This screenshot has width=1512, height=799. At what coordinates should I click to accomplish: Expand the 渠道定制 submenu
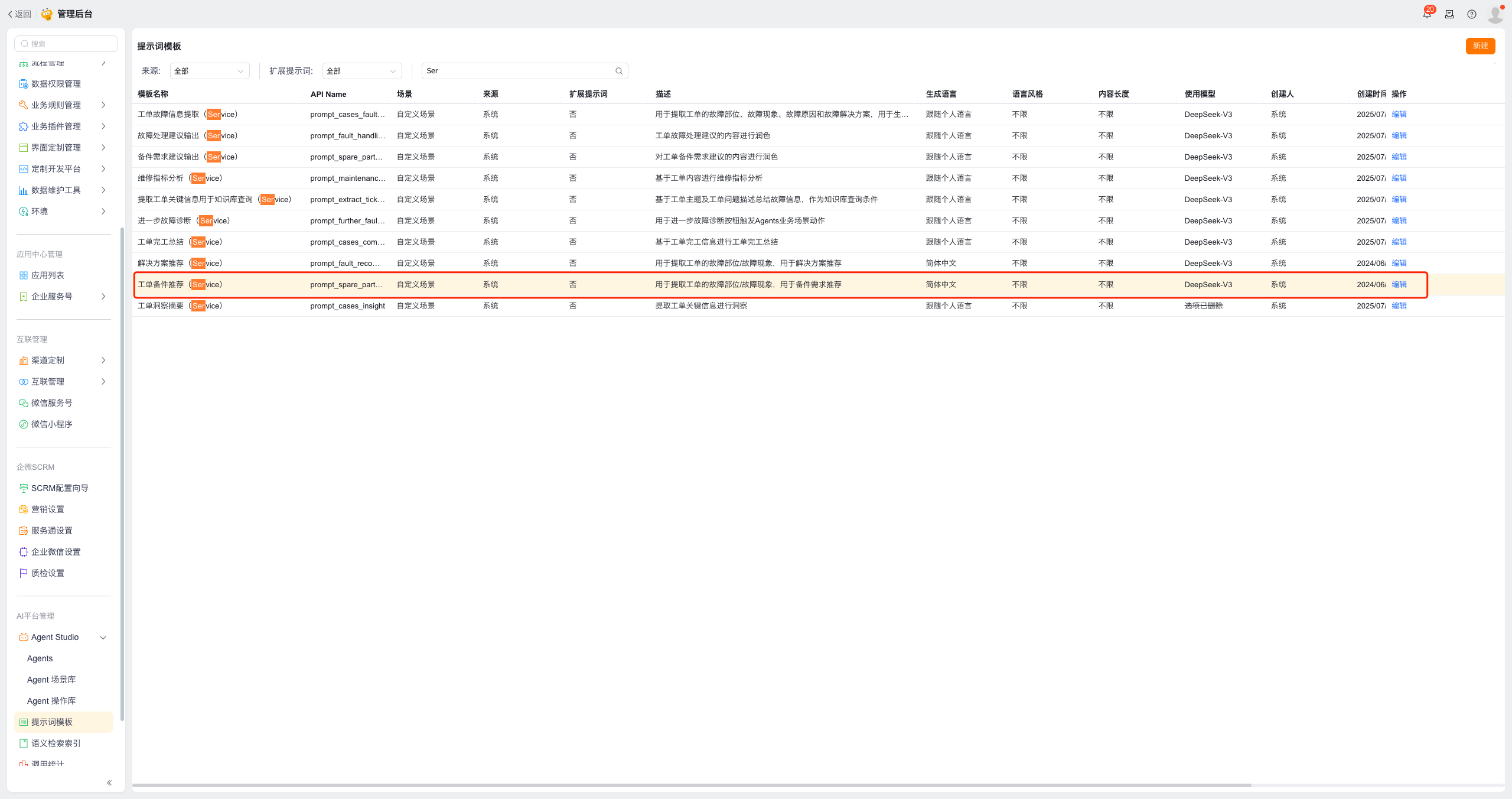coord(103,360)
